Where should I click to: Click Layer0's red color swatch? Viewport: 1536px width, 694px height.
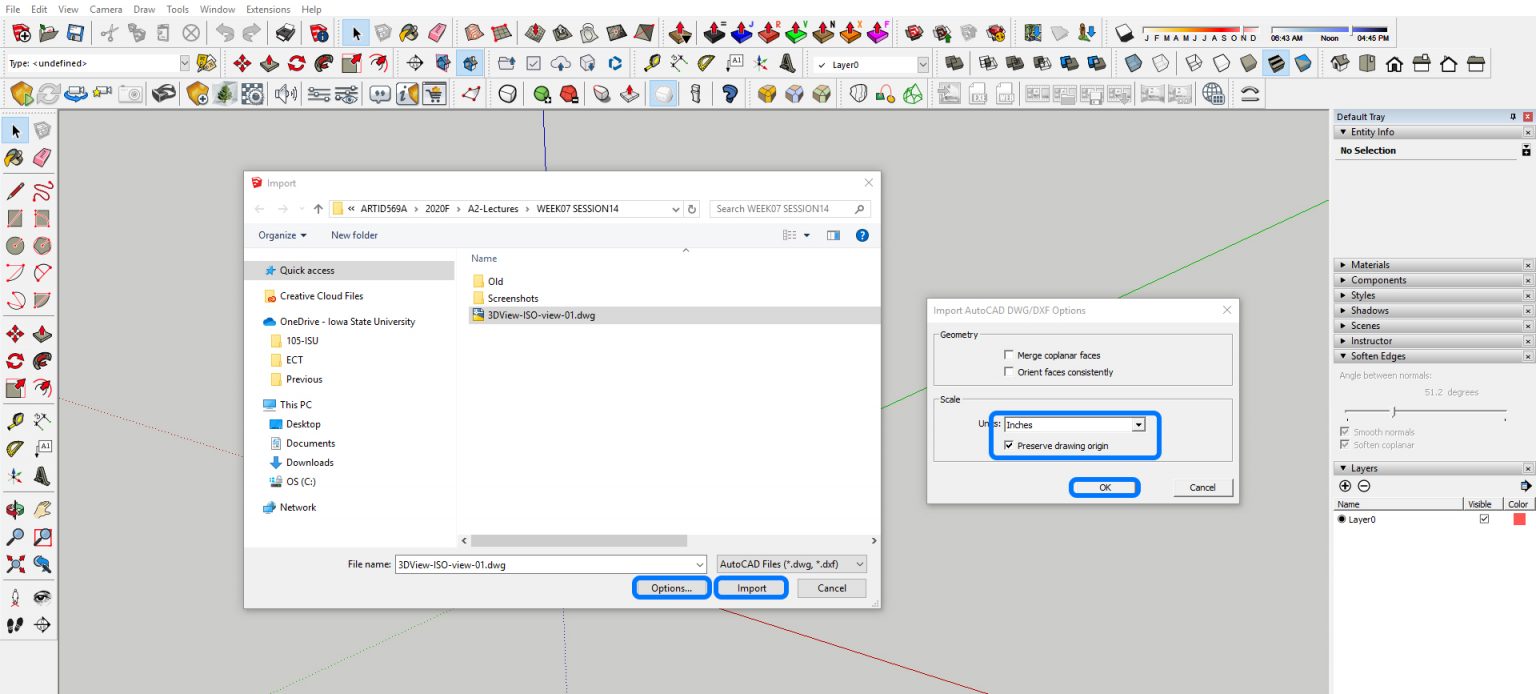coord(1520,519)
